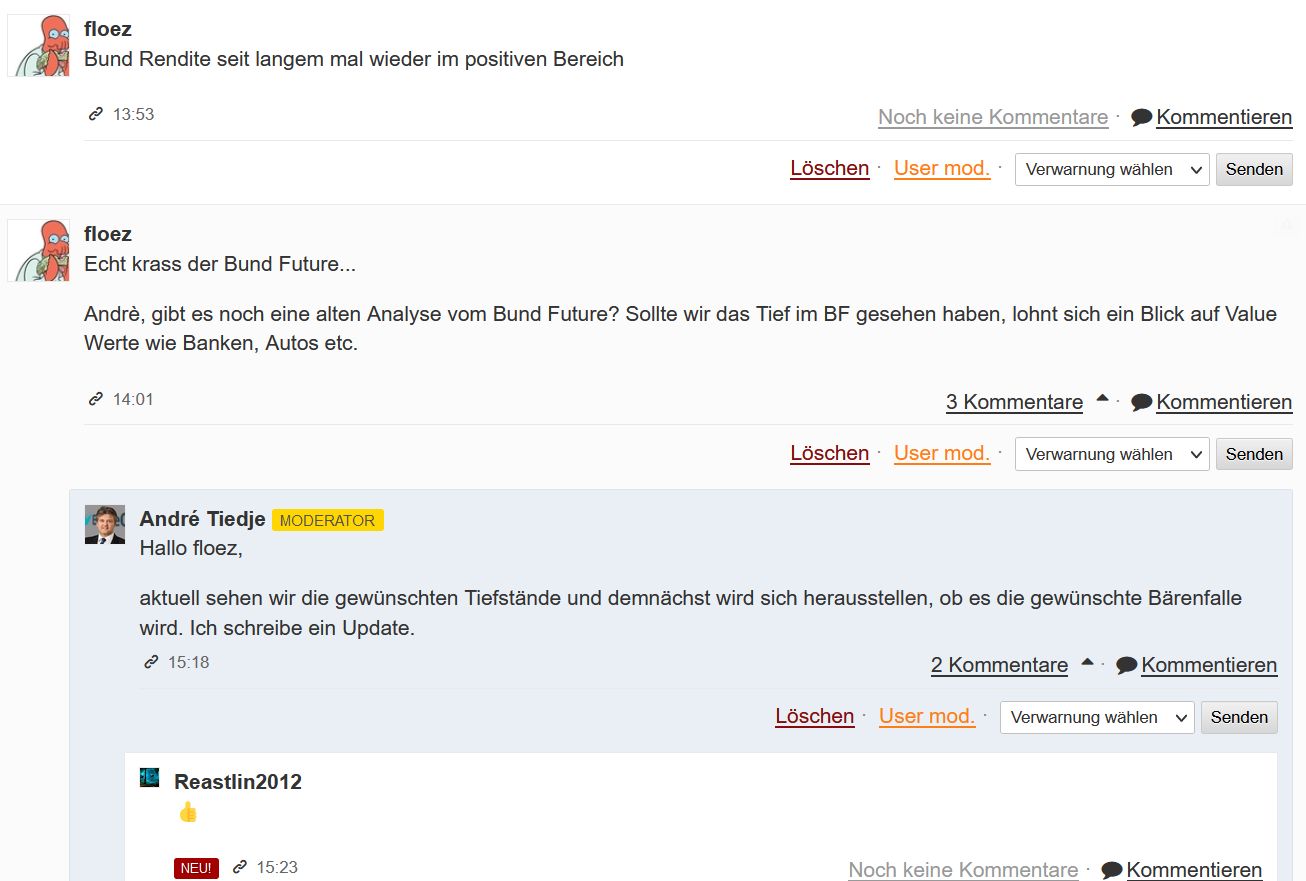Click Löschen link on the first floez post
This screenshot has width=1306, height=881.
tap(829, 168)
